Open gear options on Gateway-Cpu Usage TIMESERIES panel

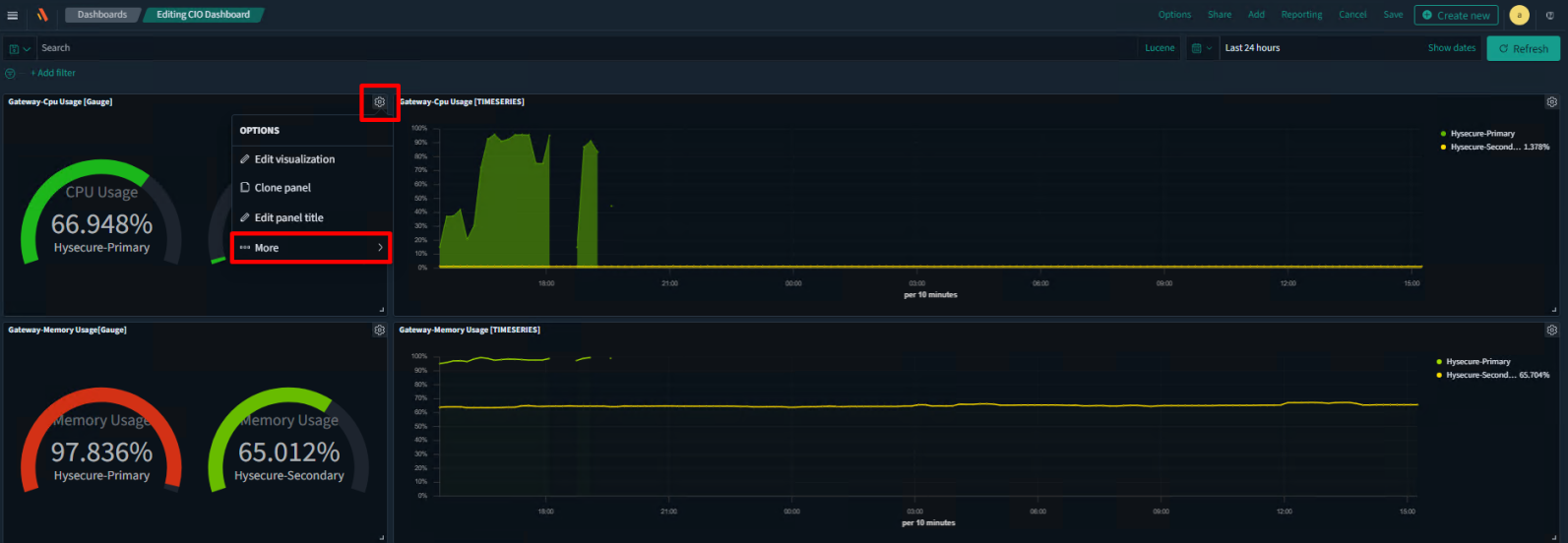pyautogui.click(x=1551, y=102)
